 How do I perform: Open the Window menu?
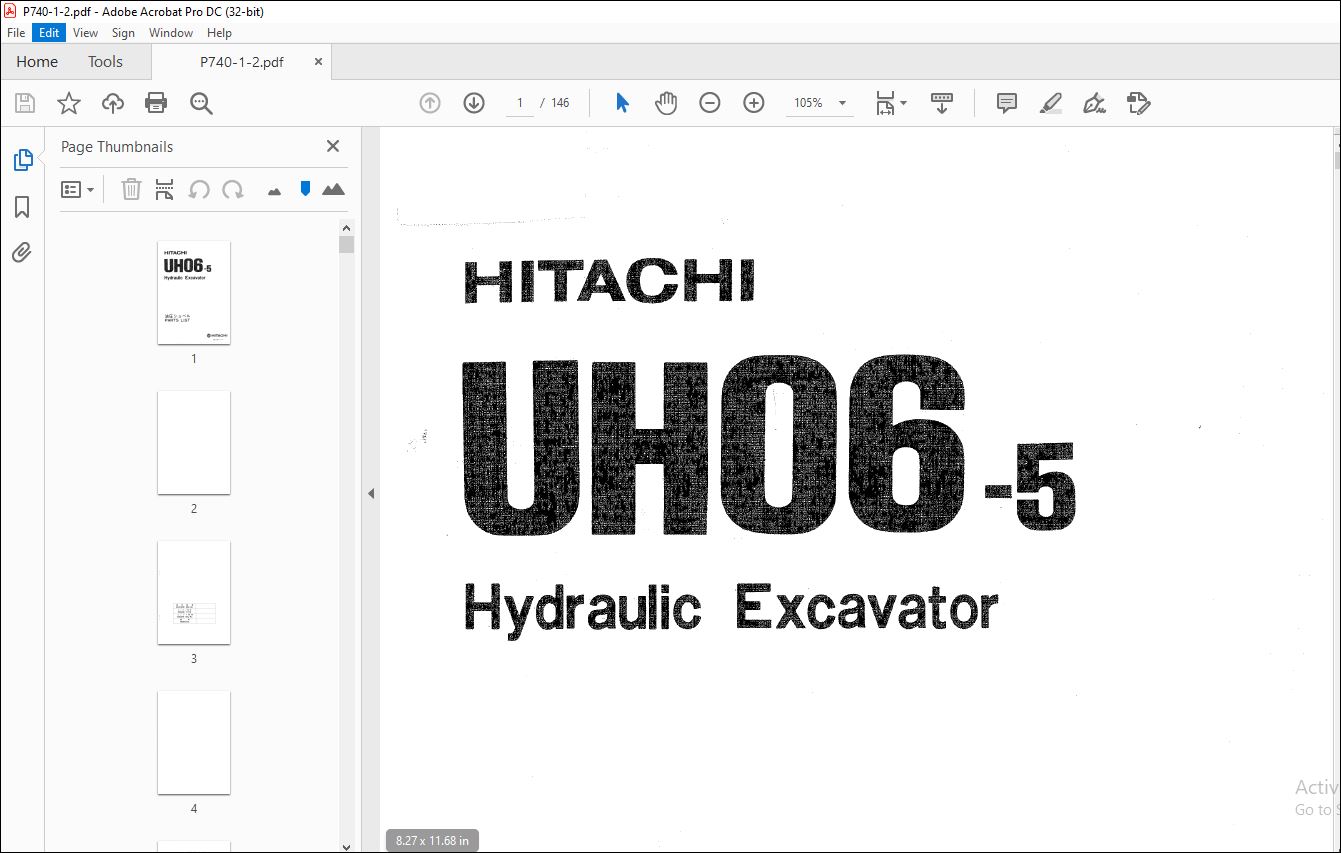pos(171,33)
